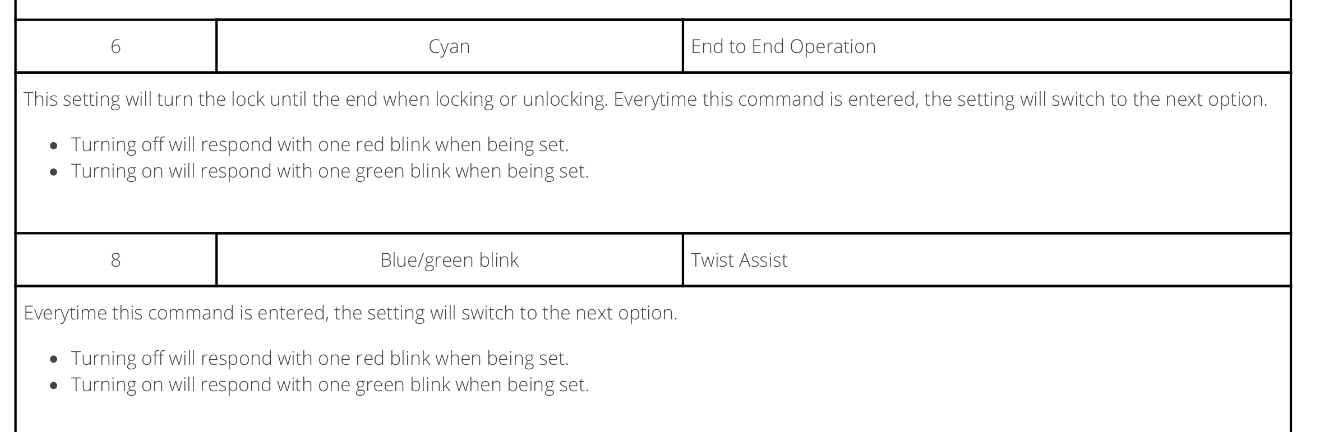Click the Twist Assist label

pyautogui.click(x=739, y=261)
